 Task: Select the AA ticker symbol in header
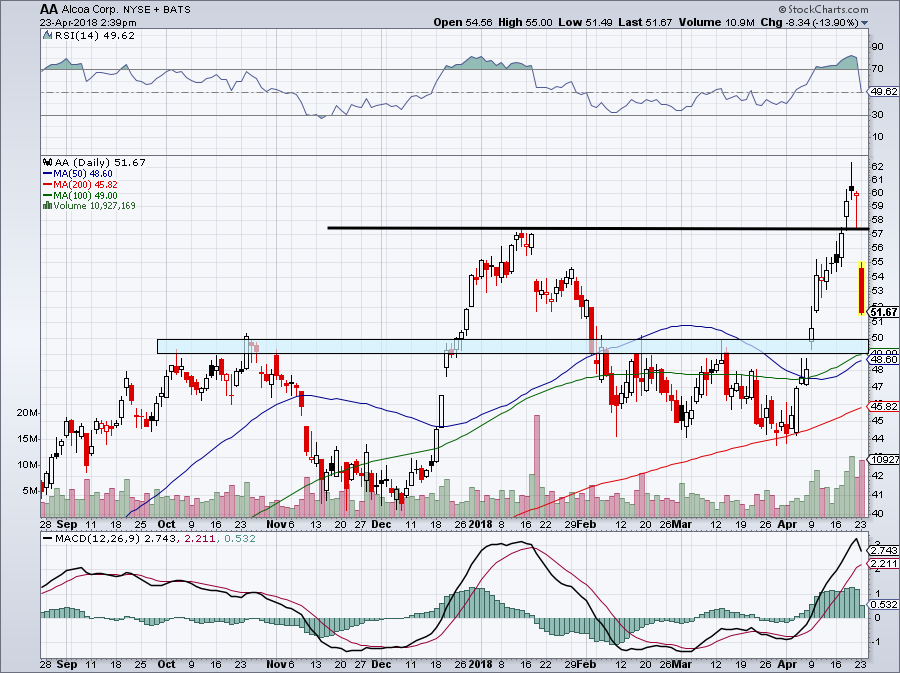pos(48,9)
